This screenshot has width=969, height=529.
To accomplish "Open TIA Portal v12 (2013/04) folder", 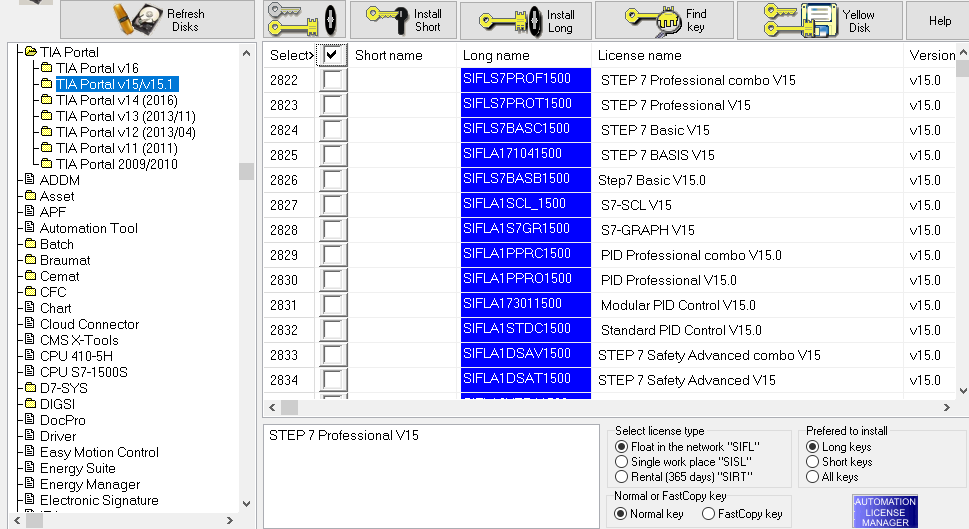I will [125, 132].
